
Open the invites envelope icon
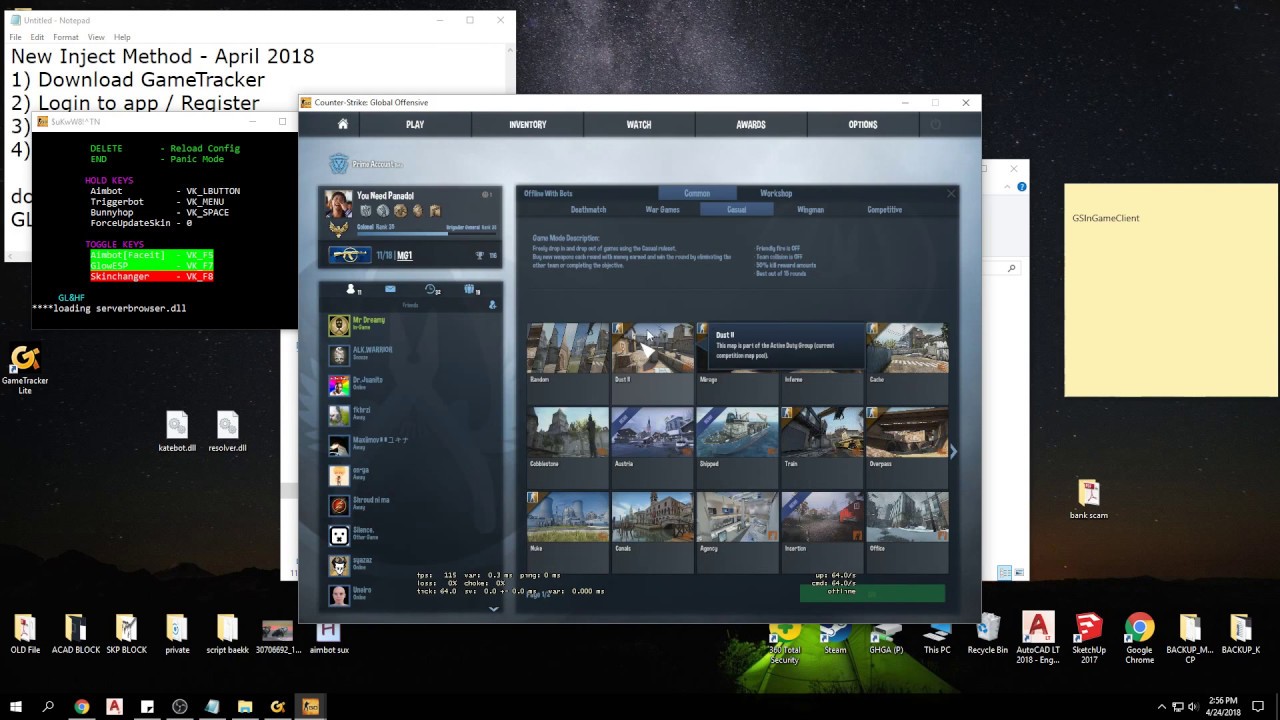pos(390,290)
